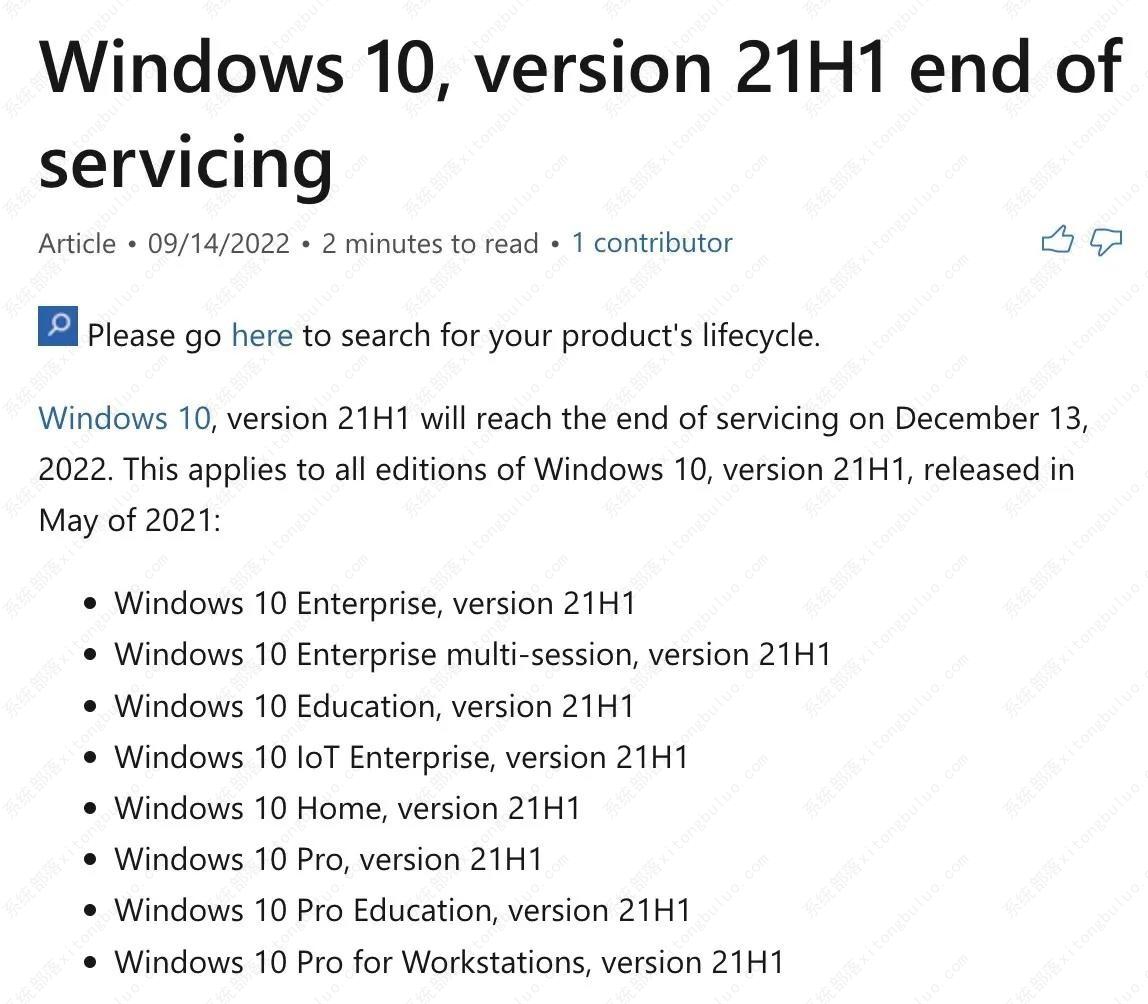Select "Windows 10 Pro for Workstations" entry
1148x1004 pixels.
[x=449, y=962]
